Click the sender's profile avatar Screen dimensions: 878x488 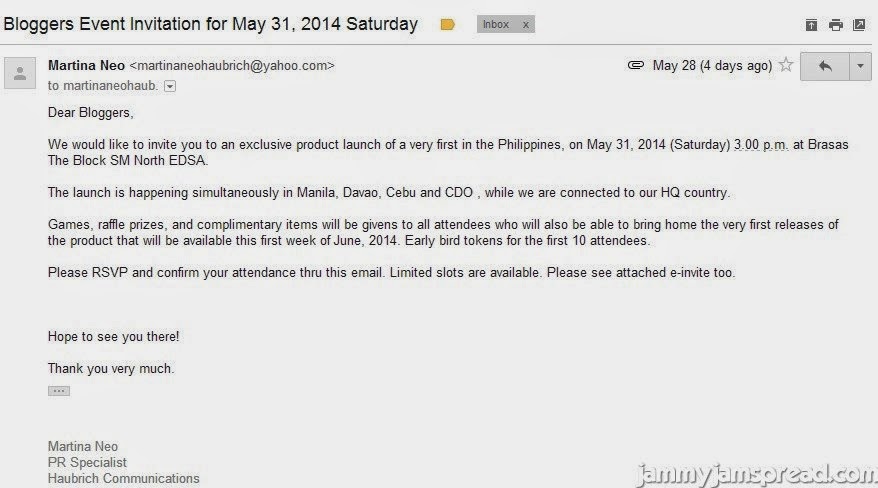20,72
